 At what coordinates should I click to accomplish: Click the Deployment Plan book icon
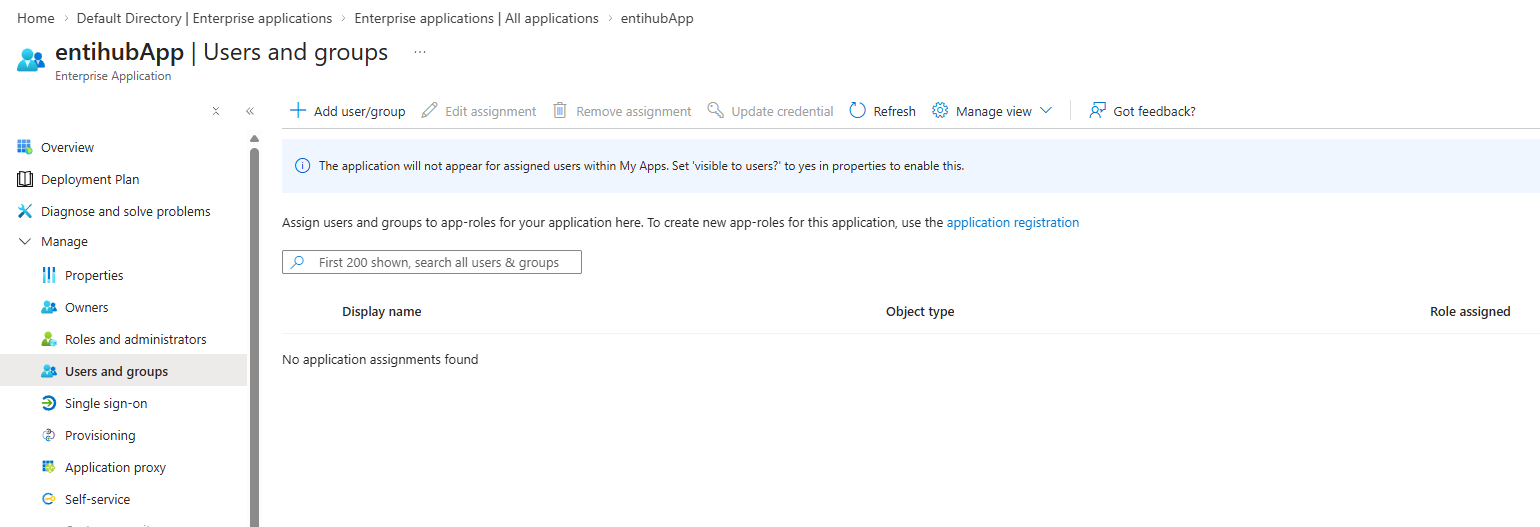click(25, 179)
